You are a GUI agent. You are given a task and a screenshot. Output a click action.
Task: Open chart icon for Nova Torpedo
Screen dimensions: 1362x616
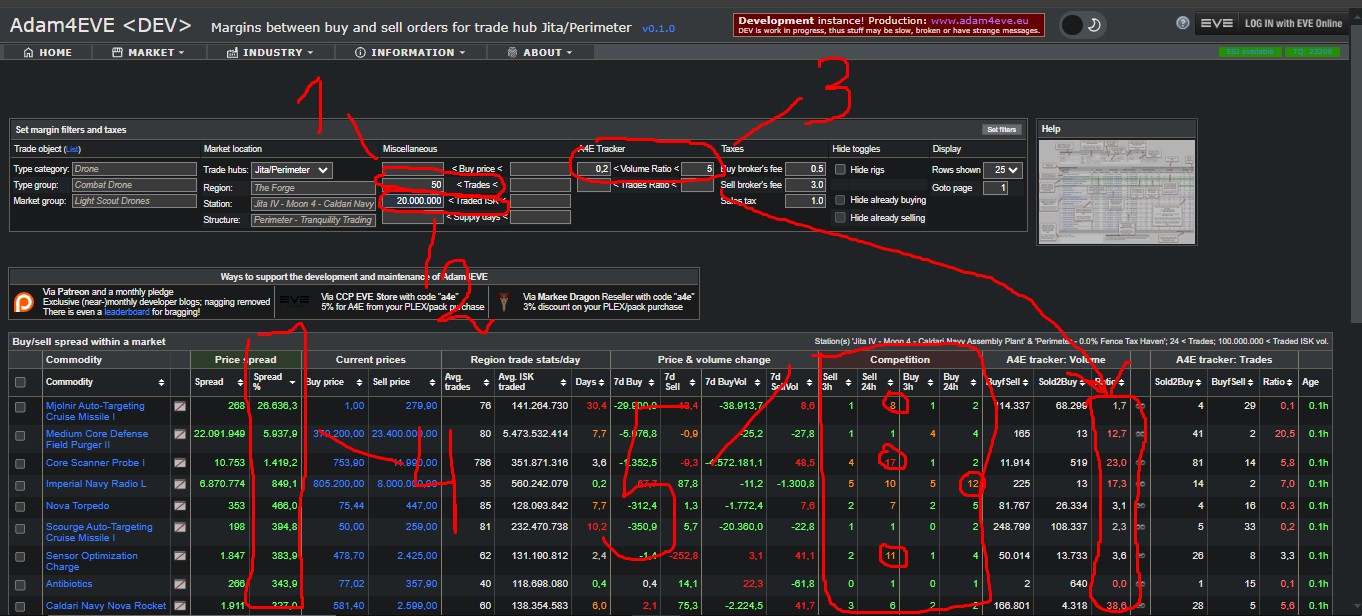pyautogui.click(x=180, y=506)
